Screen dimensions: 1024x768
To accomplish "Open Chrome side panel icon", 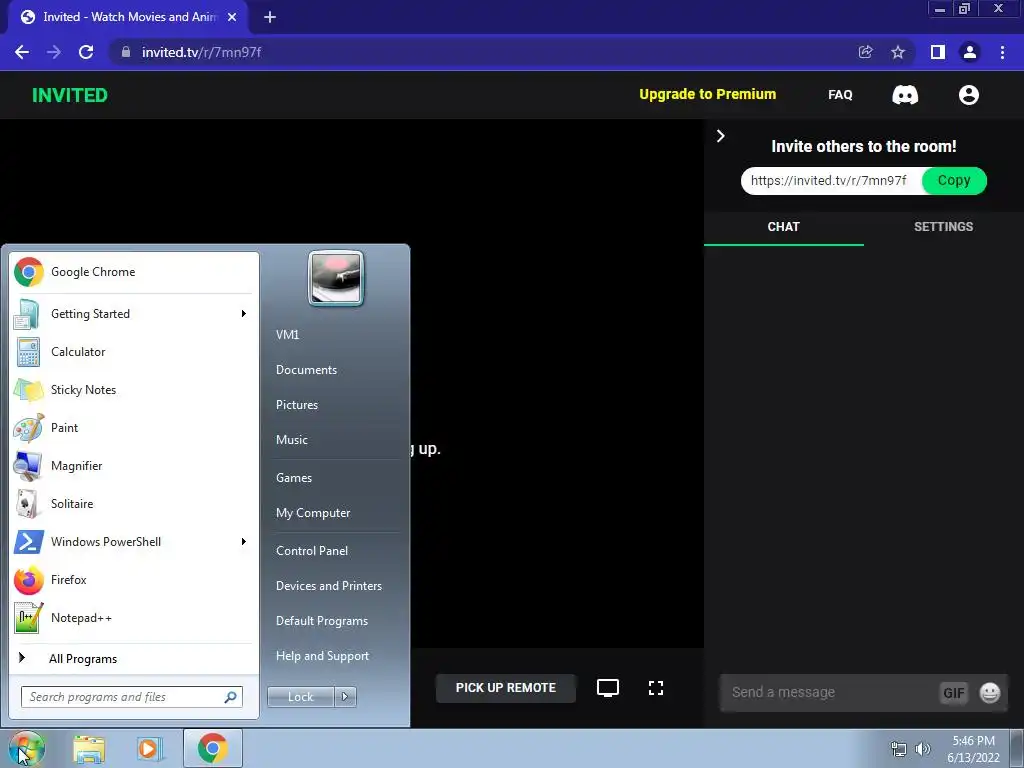I will 937,52.
